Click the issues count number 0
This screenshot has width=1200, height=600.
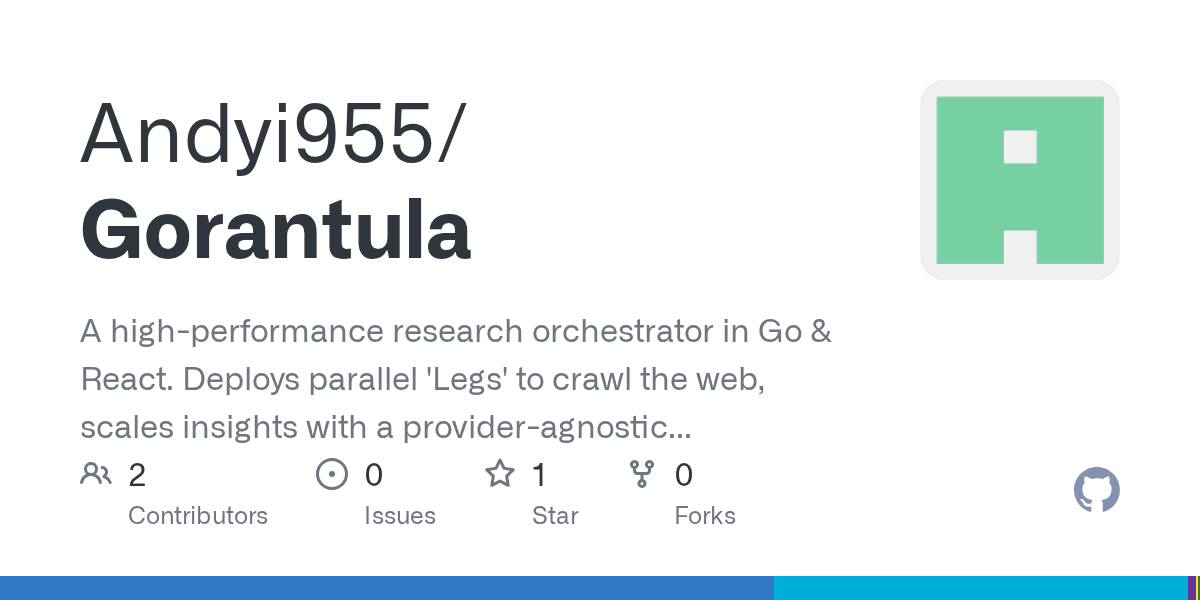click(x=373, y=475)
